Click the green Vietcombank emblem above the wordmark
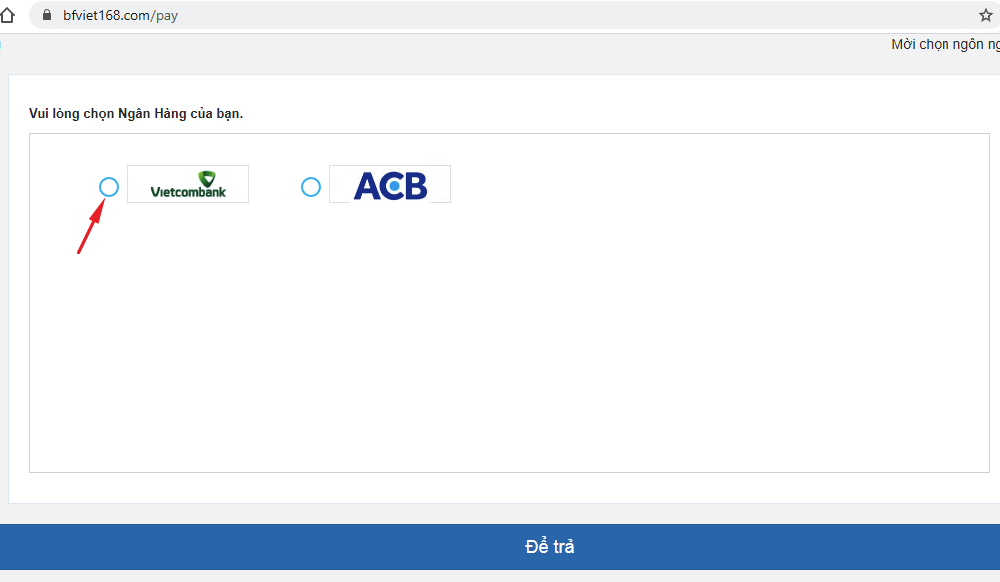Screen dimensions: 1000x582 pyautogui.click(x=207, y=178)
